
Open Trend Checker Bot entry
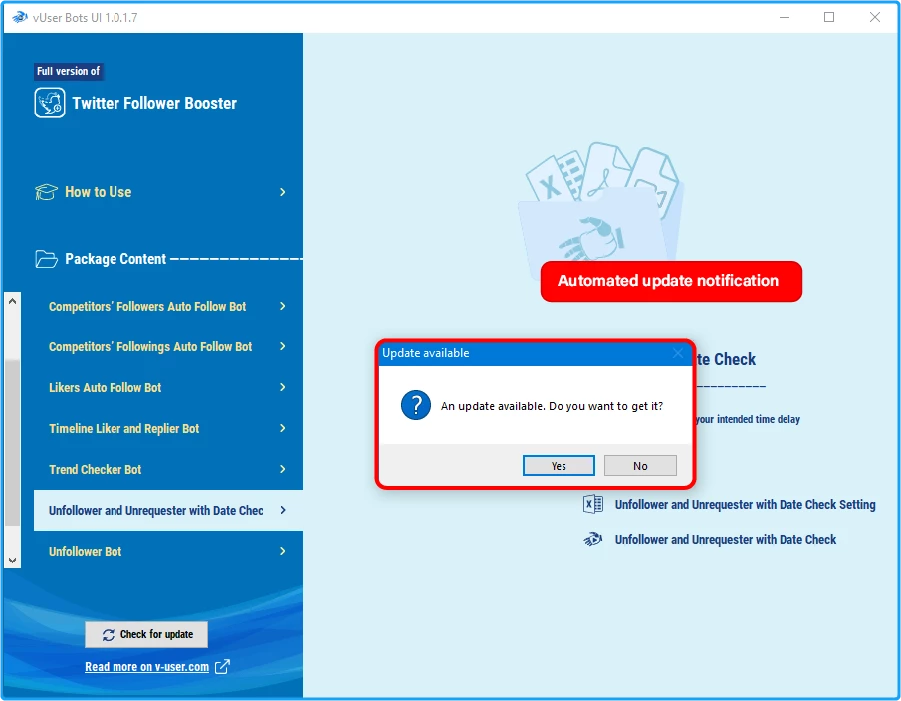point(95,469)
